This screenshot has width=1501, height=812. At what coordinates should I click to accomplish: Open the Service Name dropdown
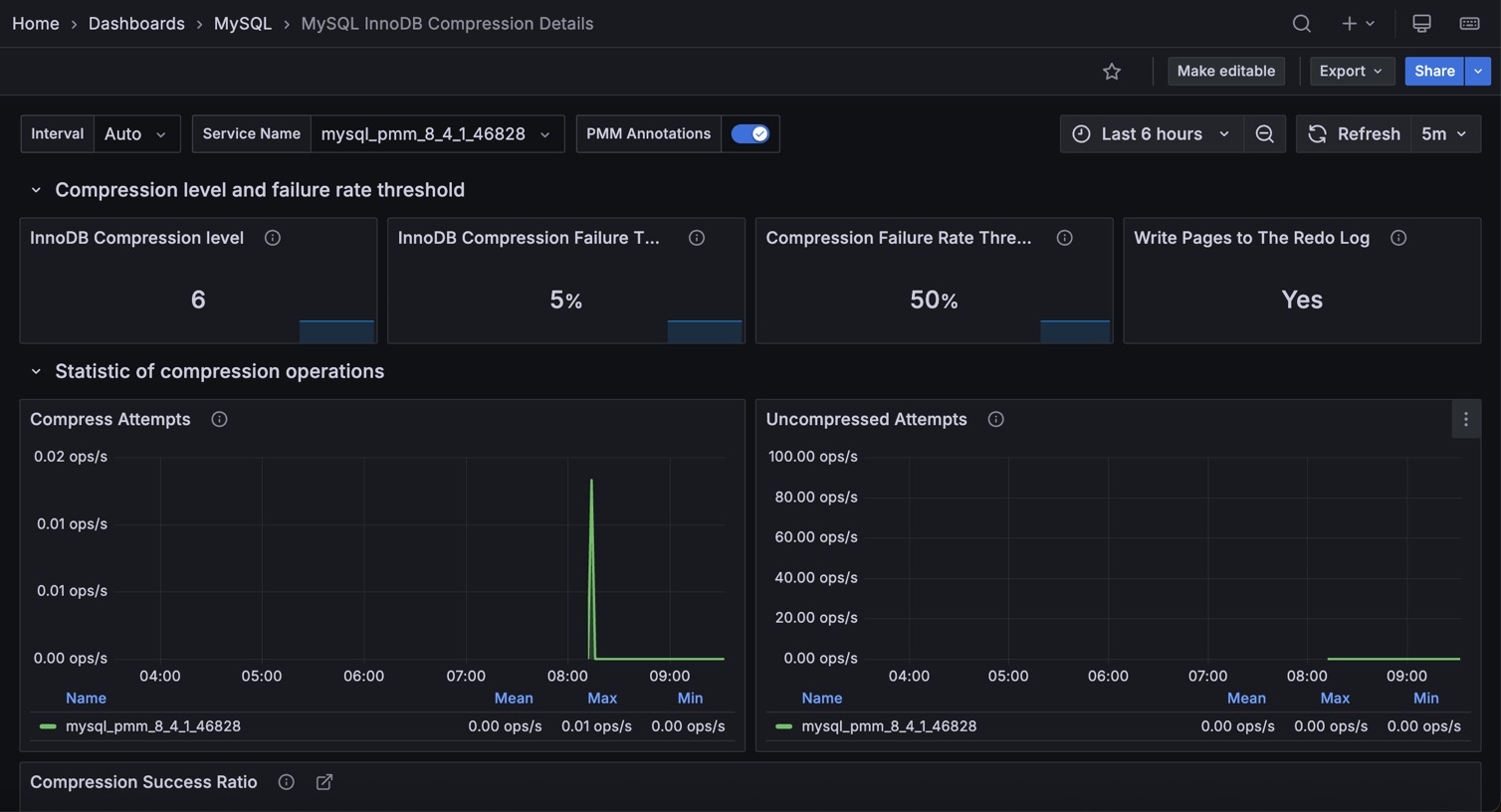coord(436,133)
